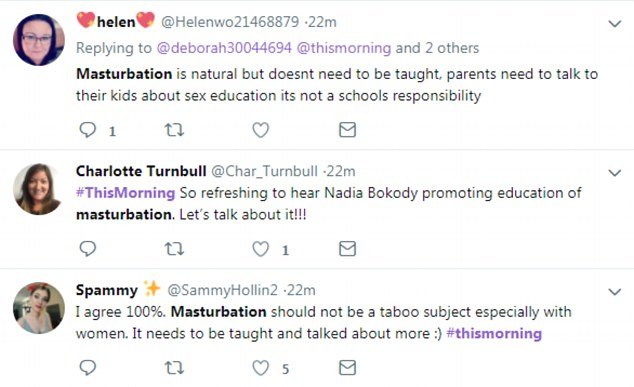
Task: Open the #ThisMorning hashtag in Charlotte's tweet
Action: pyautogui.click(x=125, y=193)
